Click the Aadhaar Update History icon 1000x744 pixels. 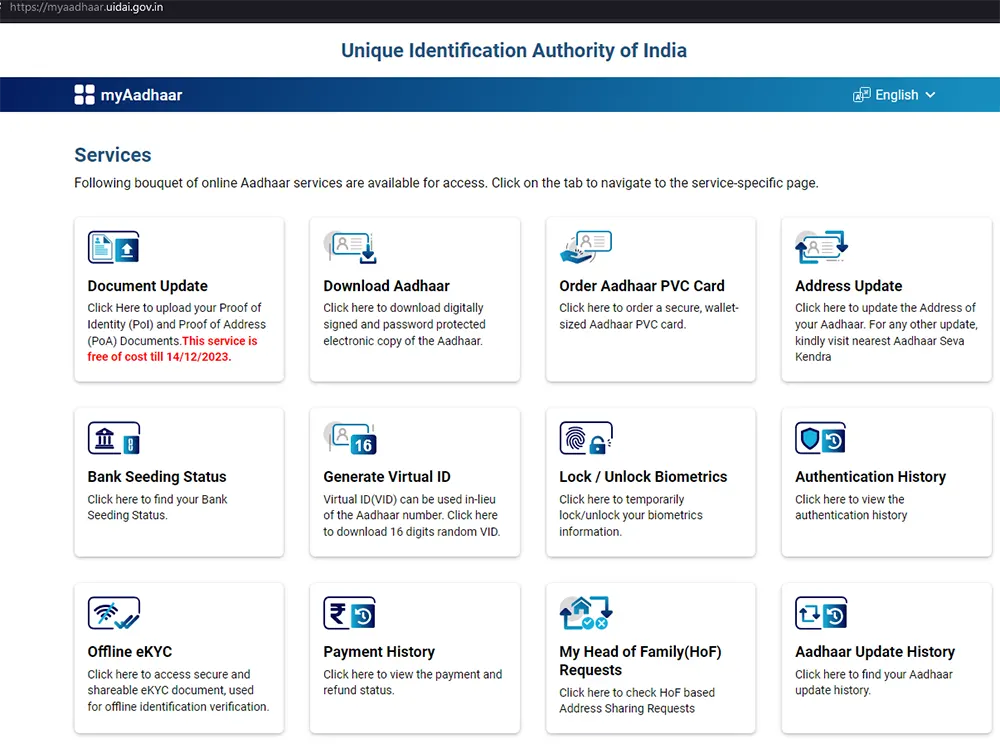821,613
